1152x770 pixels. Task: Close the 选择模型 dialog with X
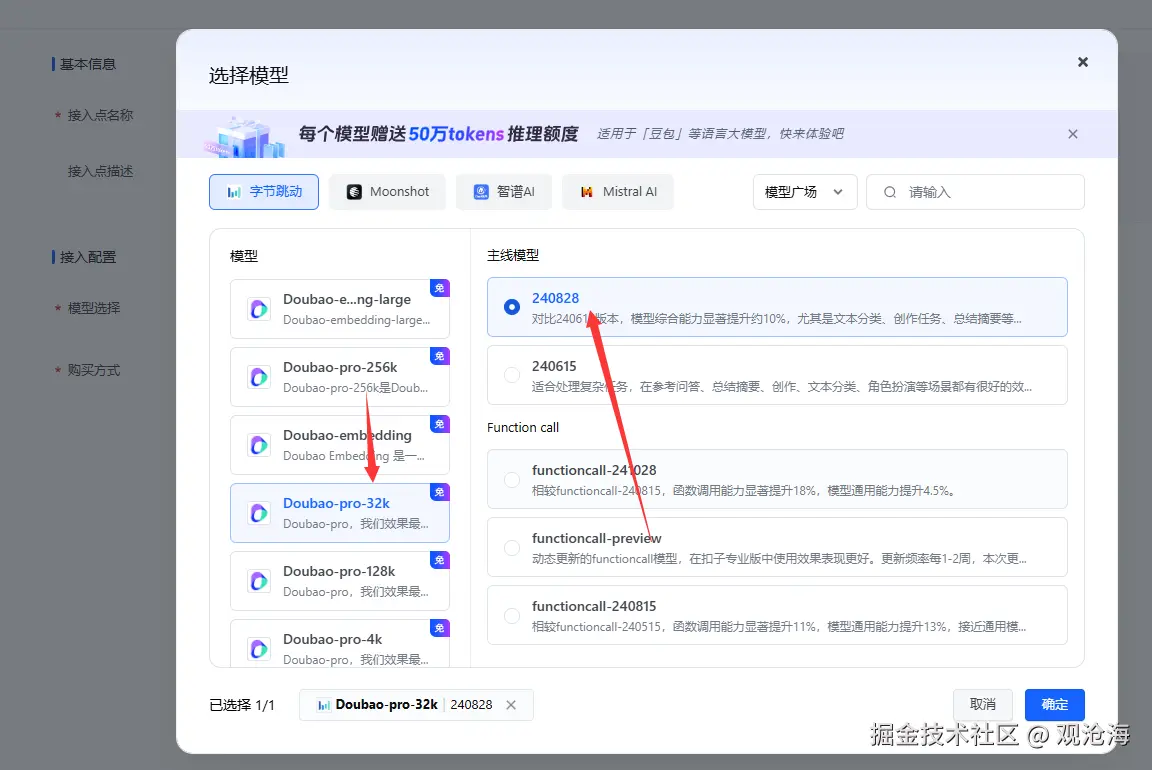tap(1082, 62)
